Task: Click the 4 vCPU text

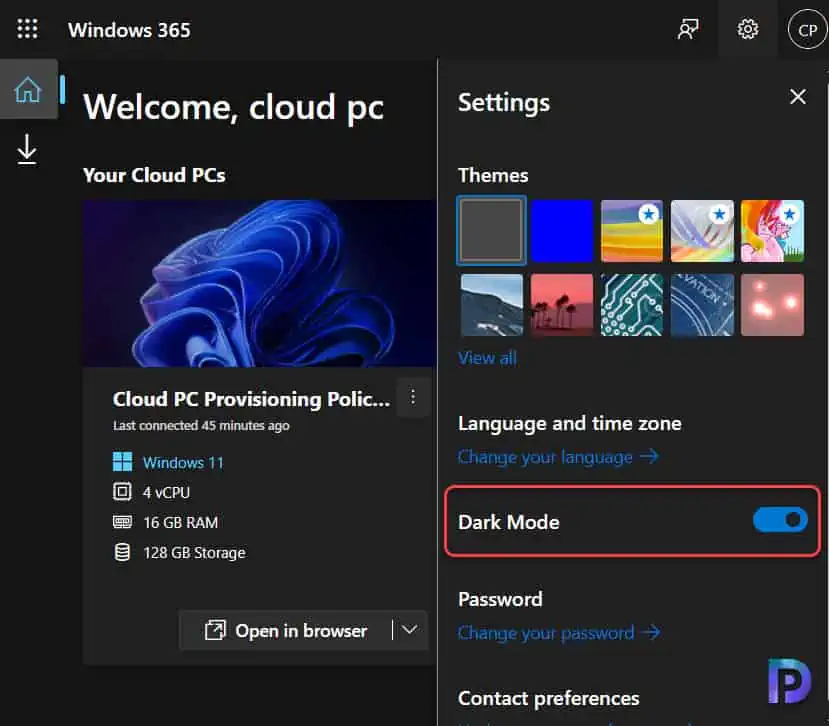Action: point(167,492)
